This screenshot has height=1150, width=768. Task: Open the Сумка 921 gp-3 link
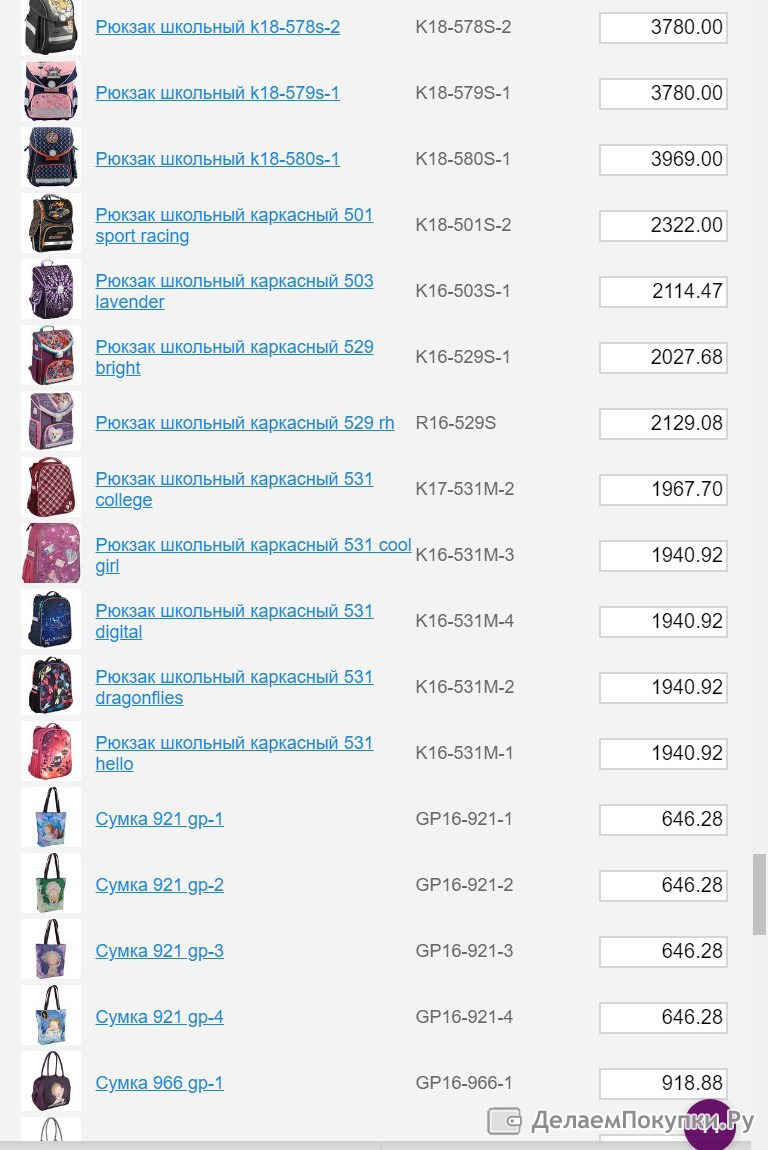(x=159, y=951)
